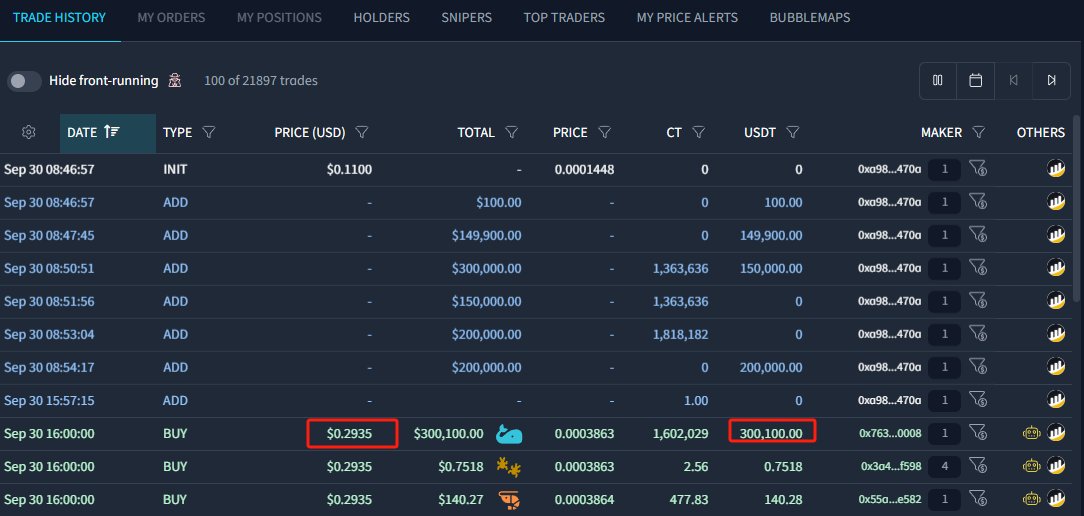
Task: Click the shrimp icon on $140.27 trade
Action: (x=509, y=499)
